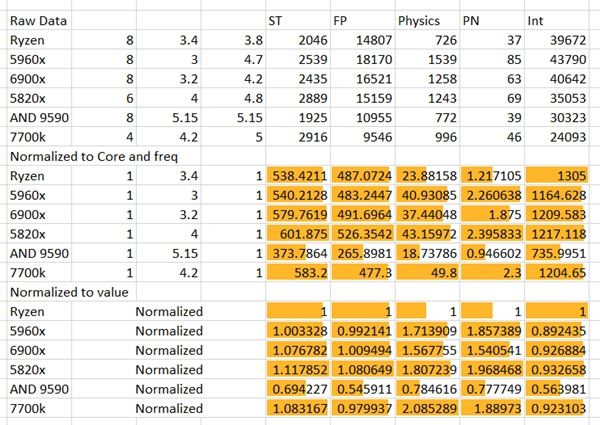This screenshot has width=600, height=425.
Task: Select the cell containing 540.2128
Action: tap(298, 195)
